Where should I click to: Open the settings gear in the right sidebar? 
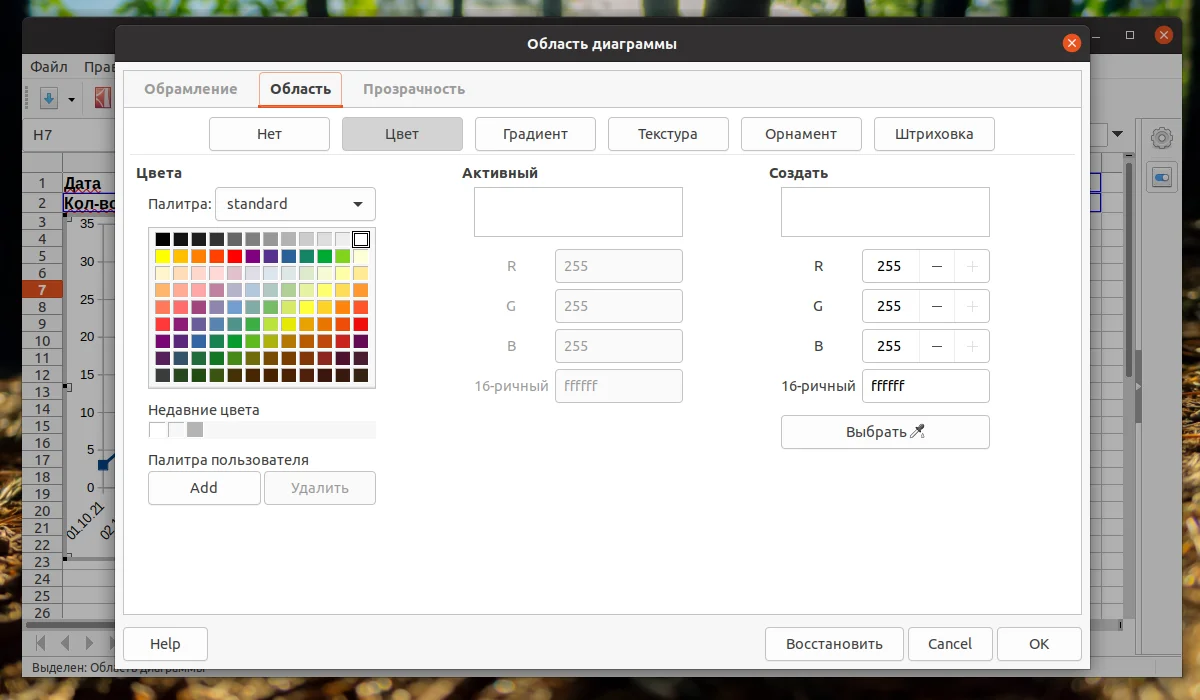click(x=1161, y=137)
